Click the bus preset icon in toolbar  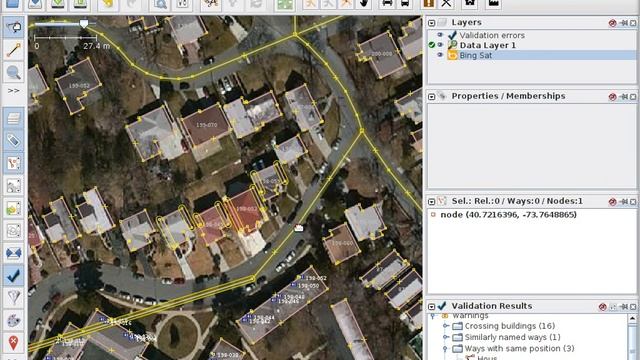click(405, 4)
